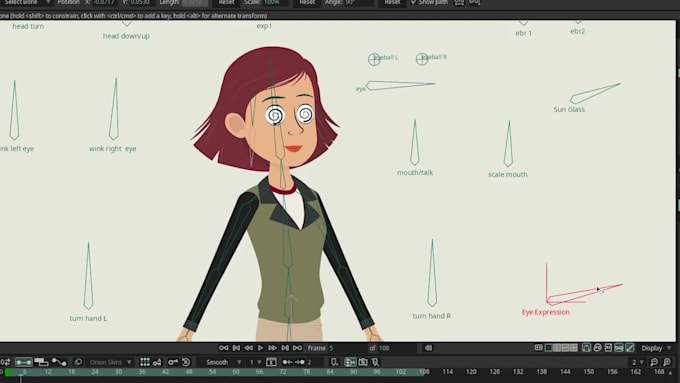Switch to the Channels timeline view icon
Image resolution: width=680 pixels, height=383 pixels.
pos(23,362)
